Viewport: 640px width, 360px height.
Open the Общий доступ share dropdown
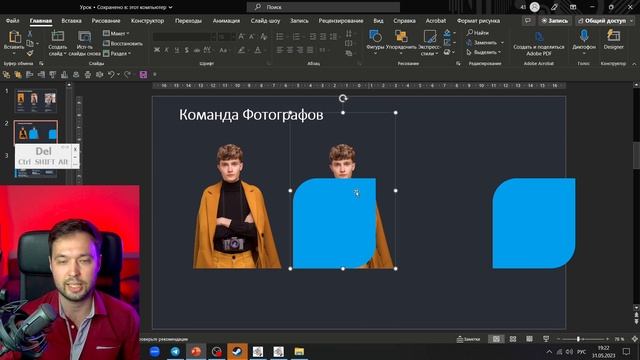(x=604, y=20)
